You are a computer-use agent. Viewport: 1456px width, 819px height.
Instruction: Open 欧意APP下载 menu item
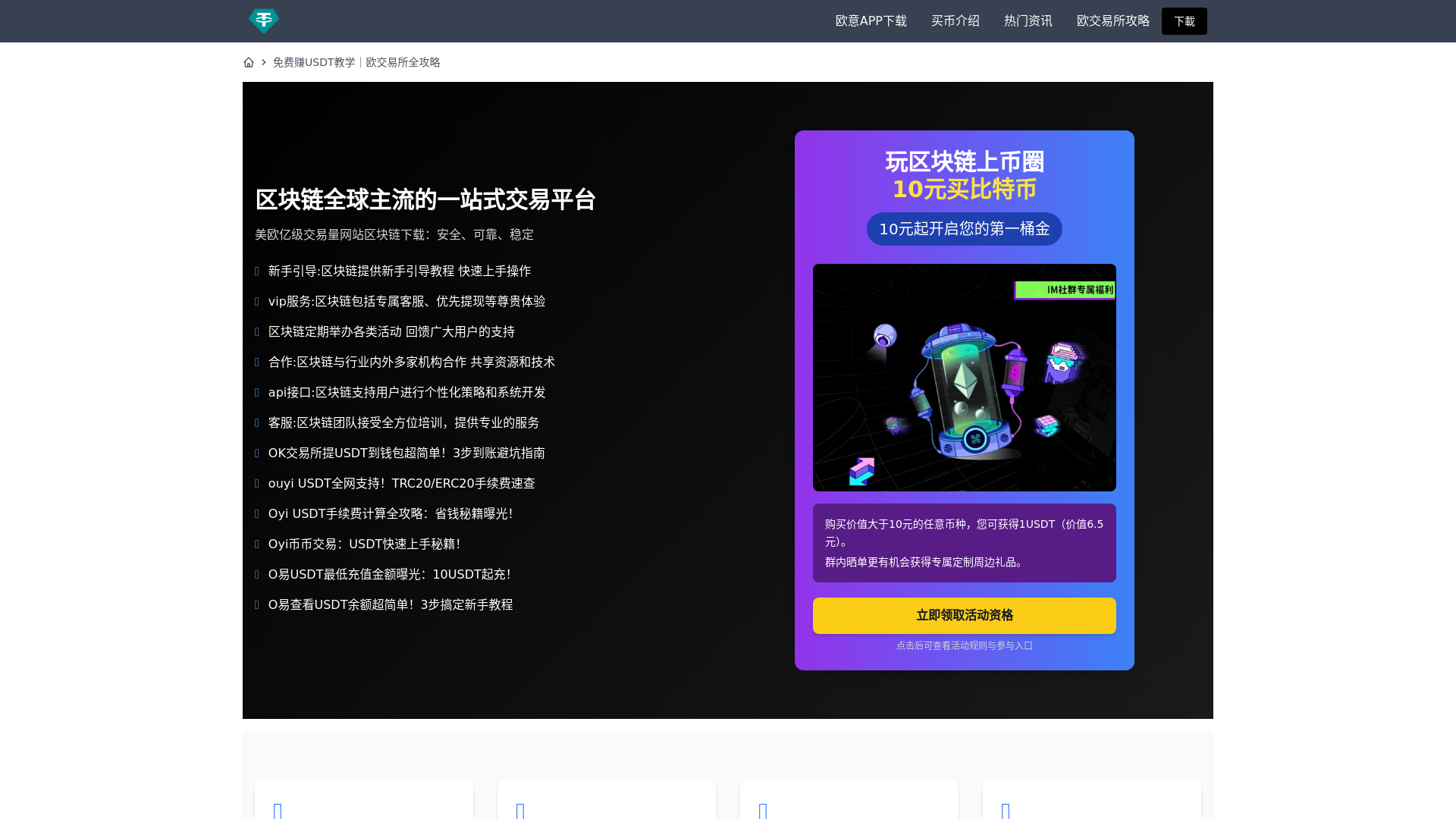[871, 21]
